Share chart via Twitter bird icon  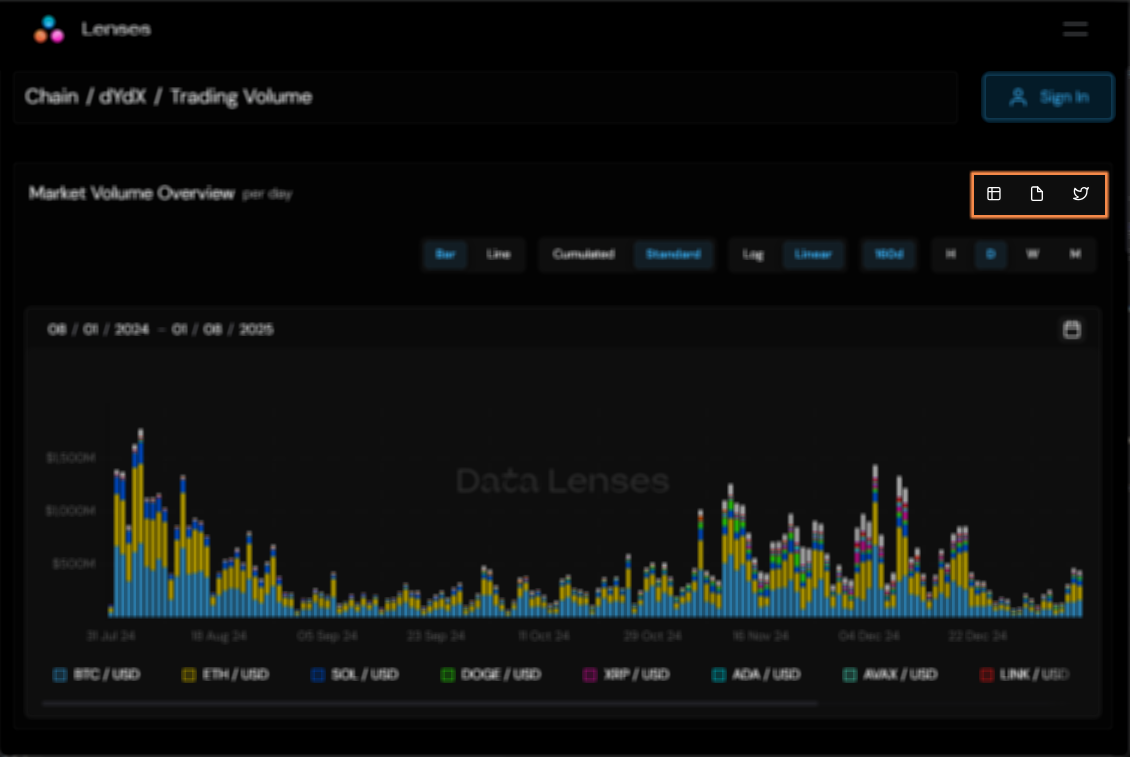coord(1080,194)
